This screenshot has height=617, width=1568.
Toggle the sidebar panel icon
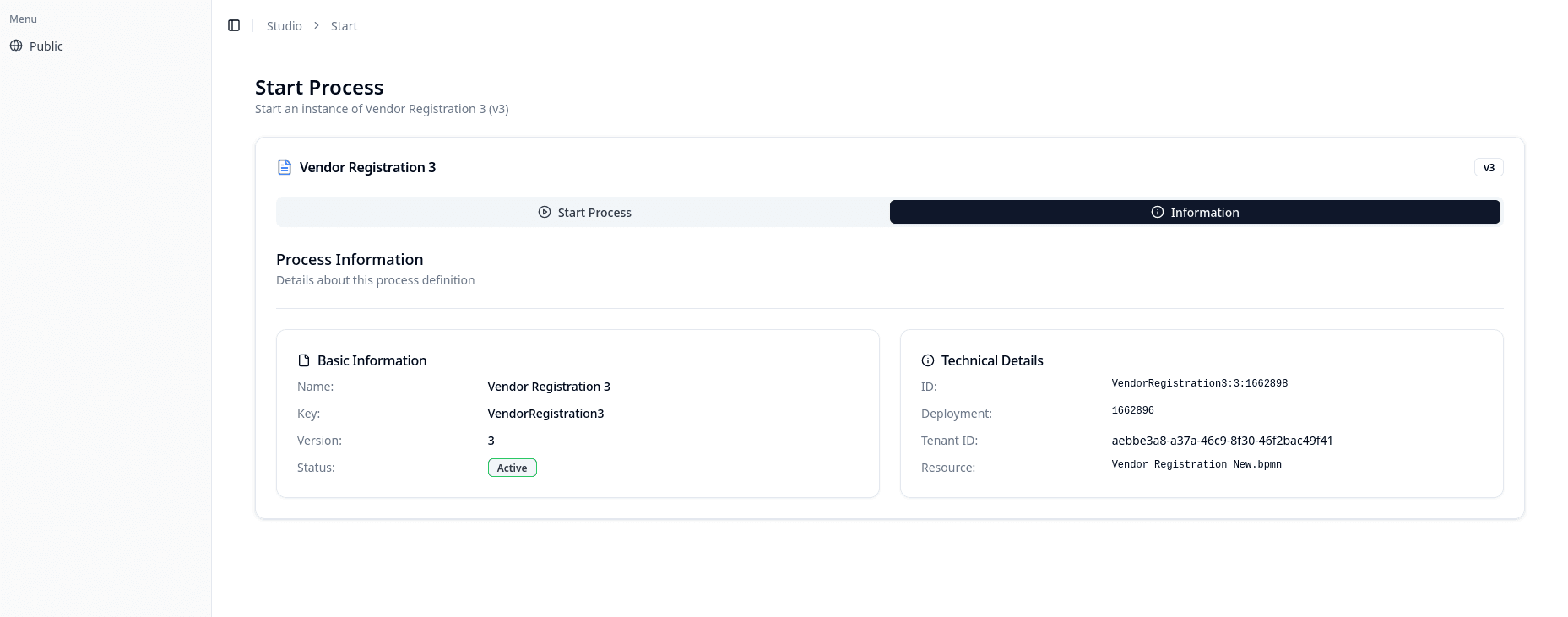point(234,25)
